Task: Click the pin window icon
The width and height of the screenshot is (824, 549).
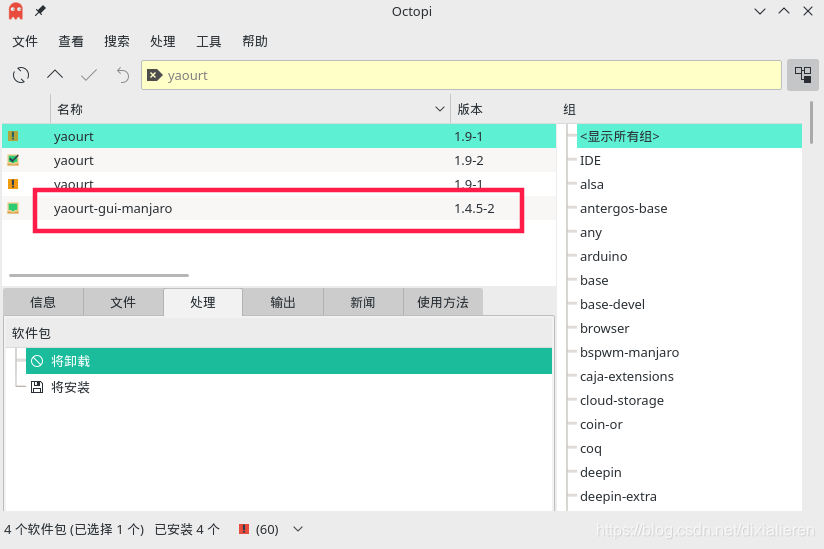Action: tap(40, 11)
